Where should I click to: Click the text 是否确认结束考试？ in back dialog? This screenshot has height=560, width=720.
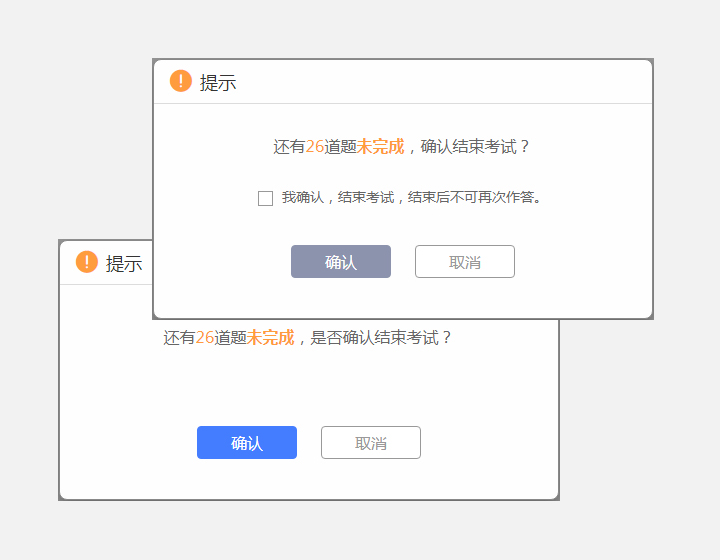(381, 338)
